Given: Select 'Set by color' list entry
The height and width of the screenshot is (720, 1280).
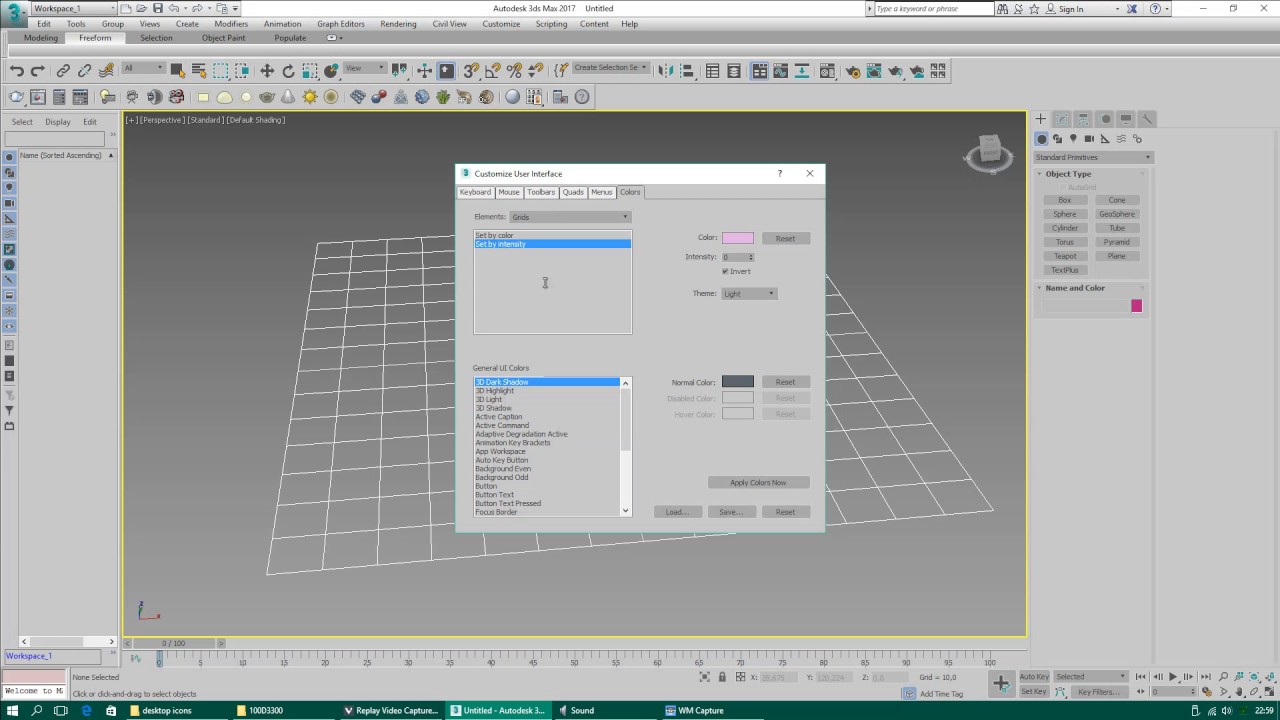Looking at the screenshot, I should pos(552,235).
